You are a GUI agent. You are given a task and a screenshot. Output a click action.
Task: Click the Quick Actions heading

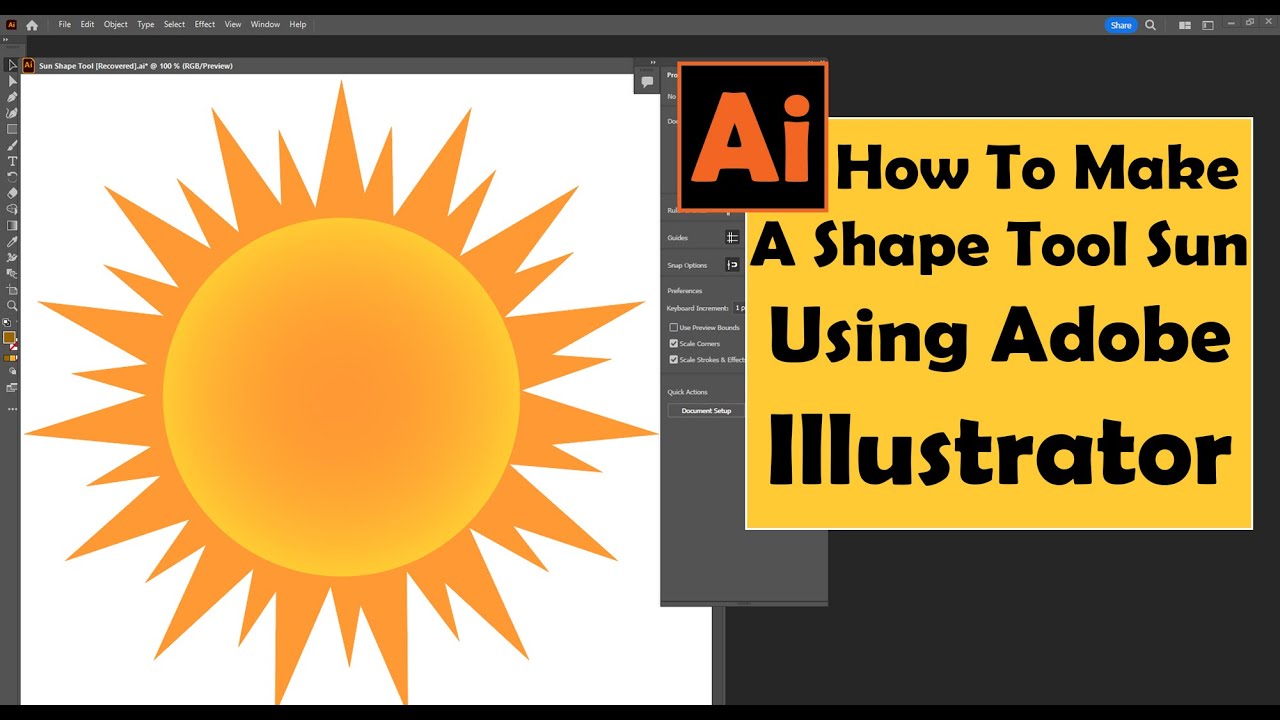coord(687,392)
